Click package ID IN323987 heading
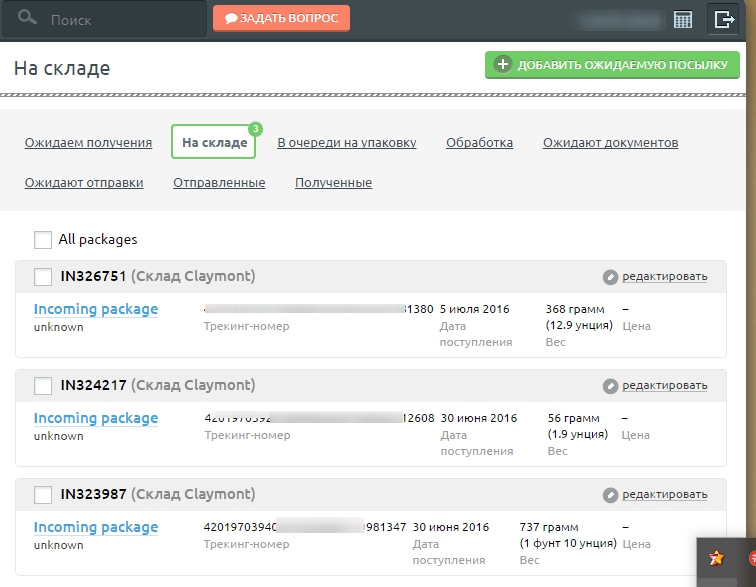 pos(93,494)
